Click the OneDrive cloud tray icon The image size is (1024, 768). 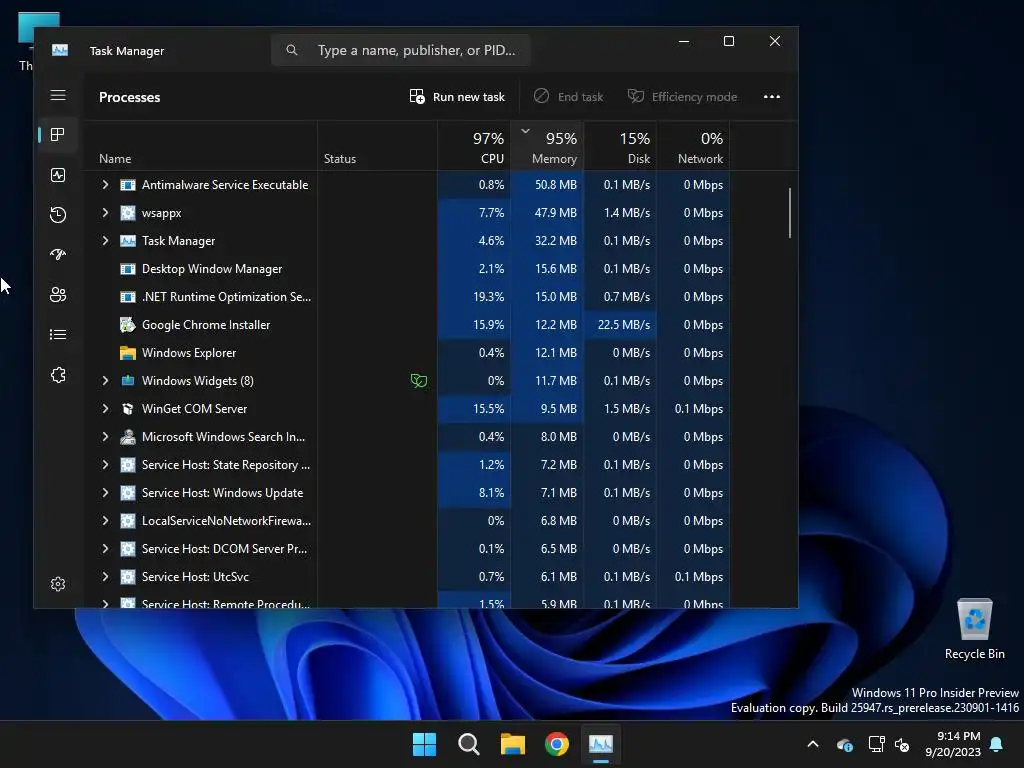click(x=844, y=744)
